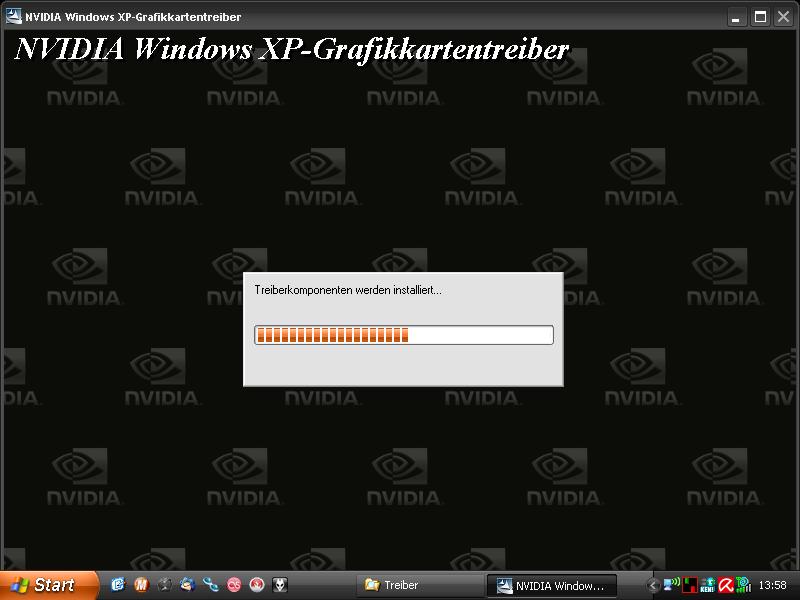
Task: Click the KEN! tray icon
Action: tap(707, 585)
